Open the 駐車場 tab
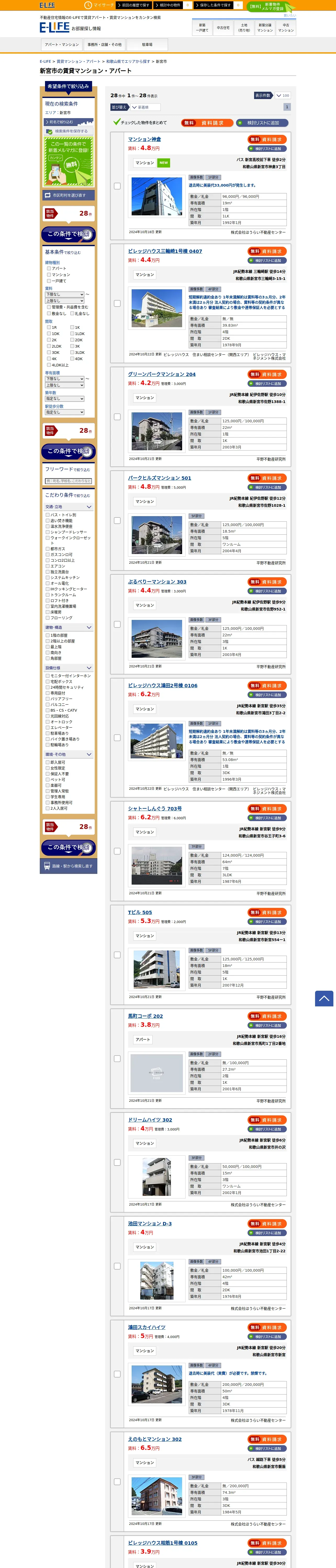The height and width of the screenshot is (1568, 336). 147,44
